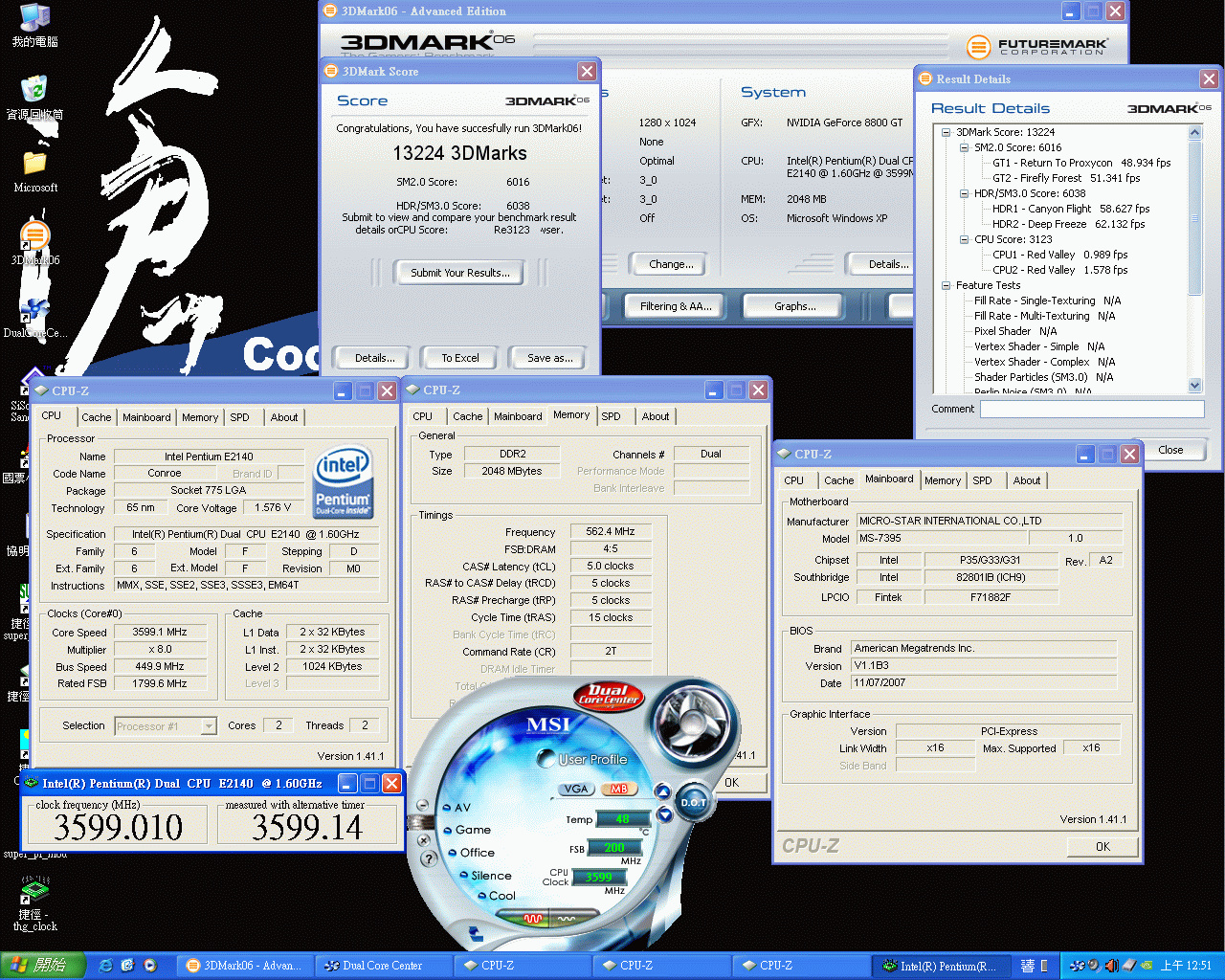Collapse the Feature Tests tree node
Image resolution: width=1225 pixels, height=980 pixels.
point(946,285)
